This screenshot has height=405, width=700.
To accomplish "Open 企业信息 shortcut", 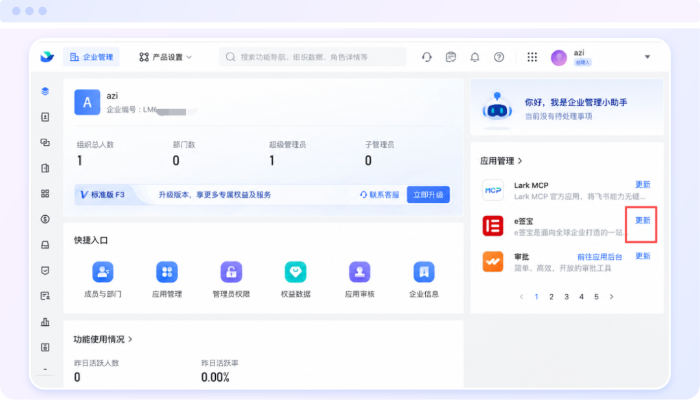I will (424, 280).
